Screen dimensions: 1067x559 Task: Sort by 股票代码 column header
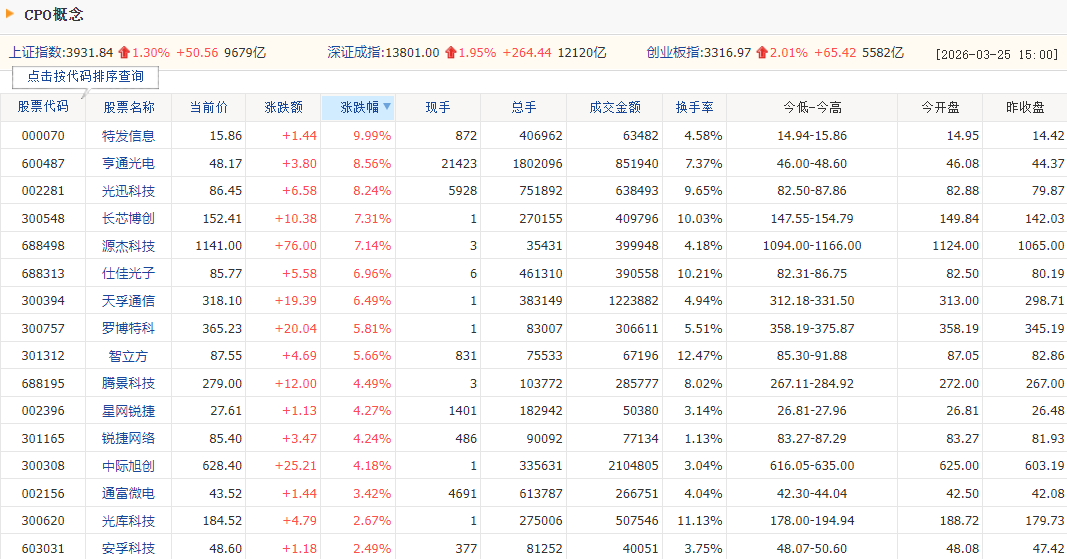click(x=43, y=107)
